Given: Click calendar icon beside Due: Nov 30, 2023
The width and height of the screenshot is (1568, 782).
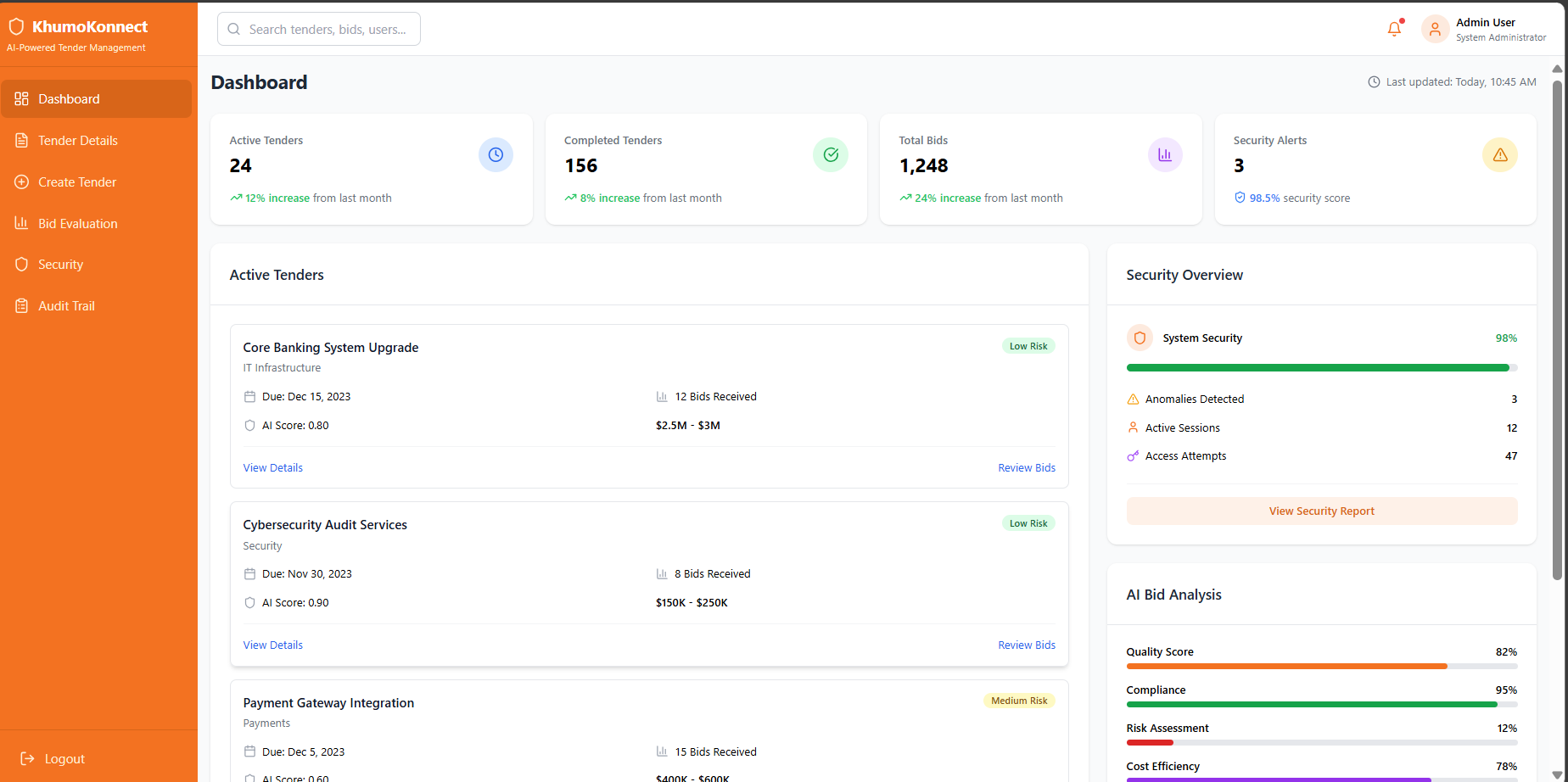Looking at the screenshot, I should tap(249, 573).
